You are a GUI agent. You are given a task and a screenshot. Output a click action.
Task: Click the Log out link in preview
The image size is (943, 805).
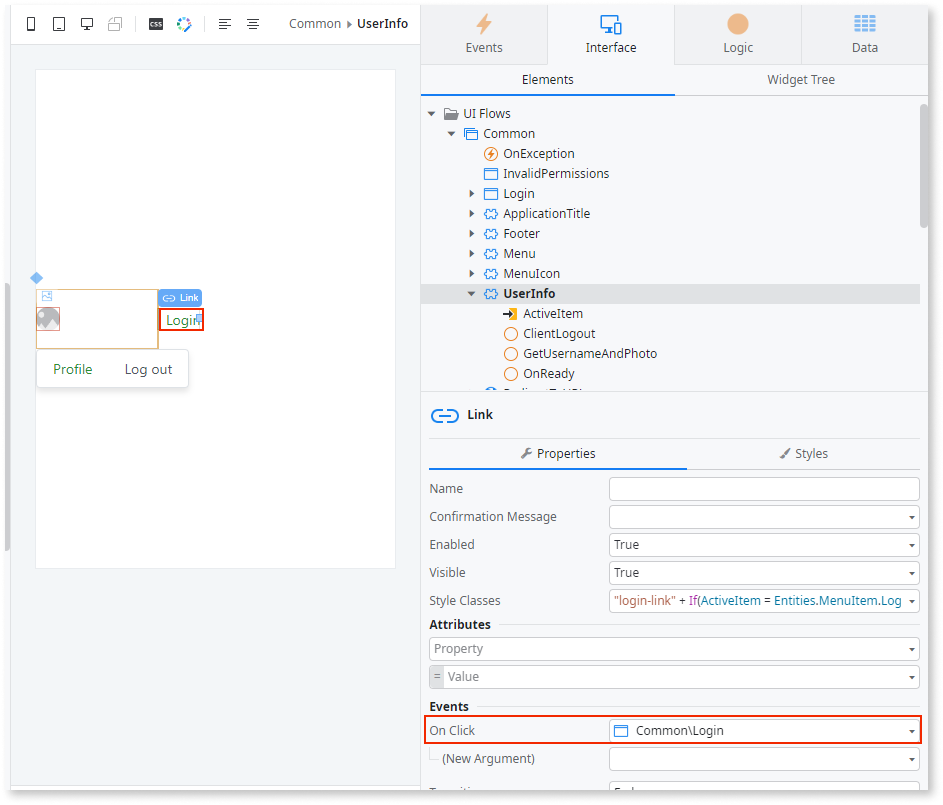[147, 369]
